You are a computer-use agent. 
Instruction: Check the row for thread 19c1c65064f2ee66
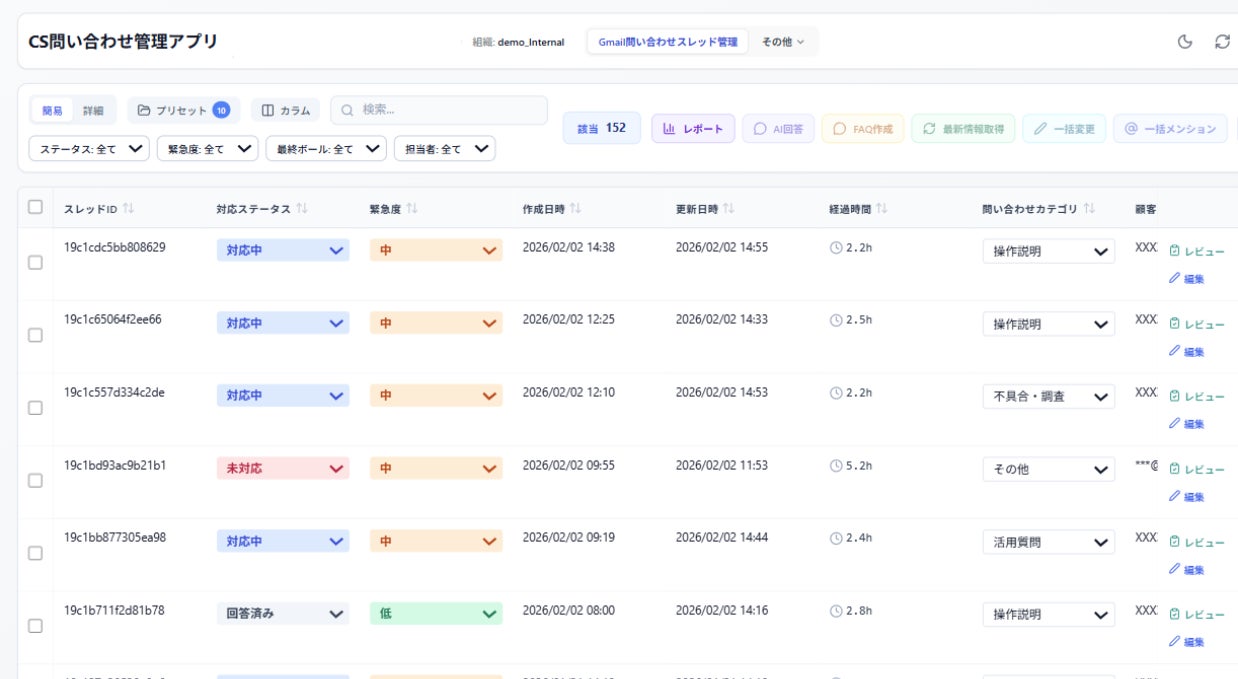point(35,335)
